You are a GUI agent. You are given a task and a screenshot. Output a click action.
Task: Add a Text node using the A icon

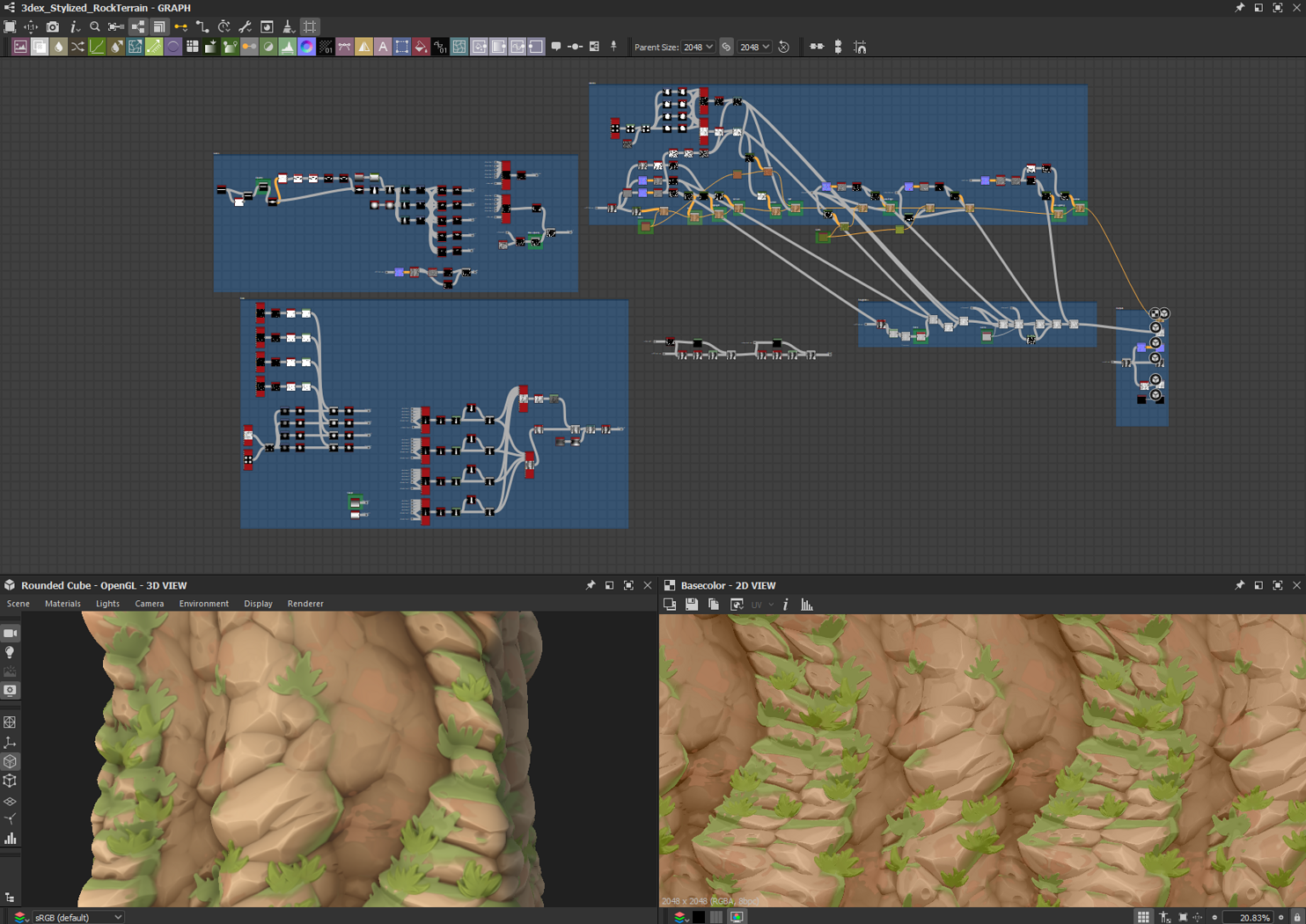point(383,48)
